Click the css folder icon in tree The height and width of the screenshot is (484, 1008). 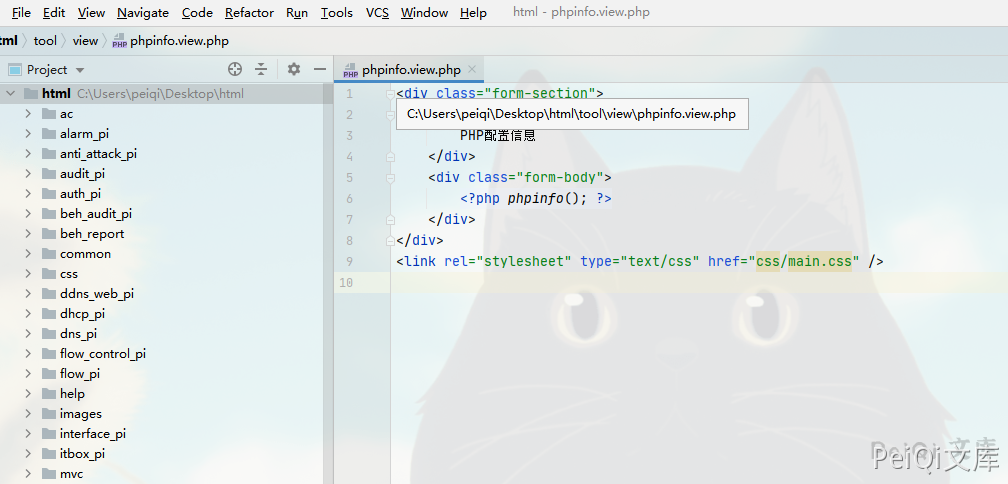[x=50, y=274]
